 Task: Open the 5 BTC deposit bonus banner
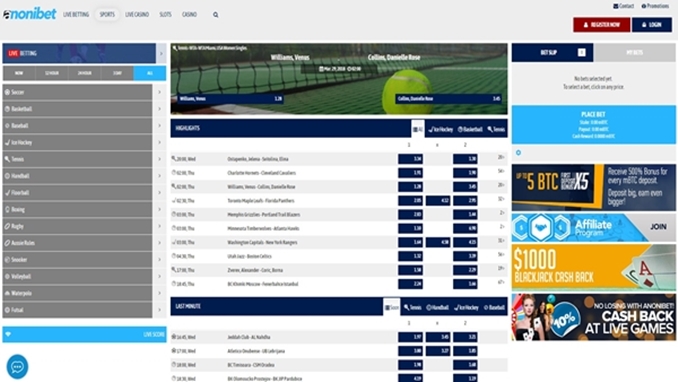(x=594, y=187)
